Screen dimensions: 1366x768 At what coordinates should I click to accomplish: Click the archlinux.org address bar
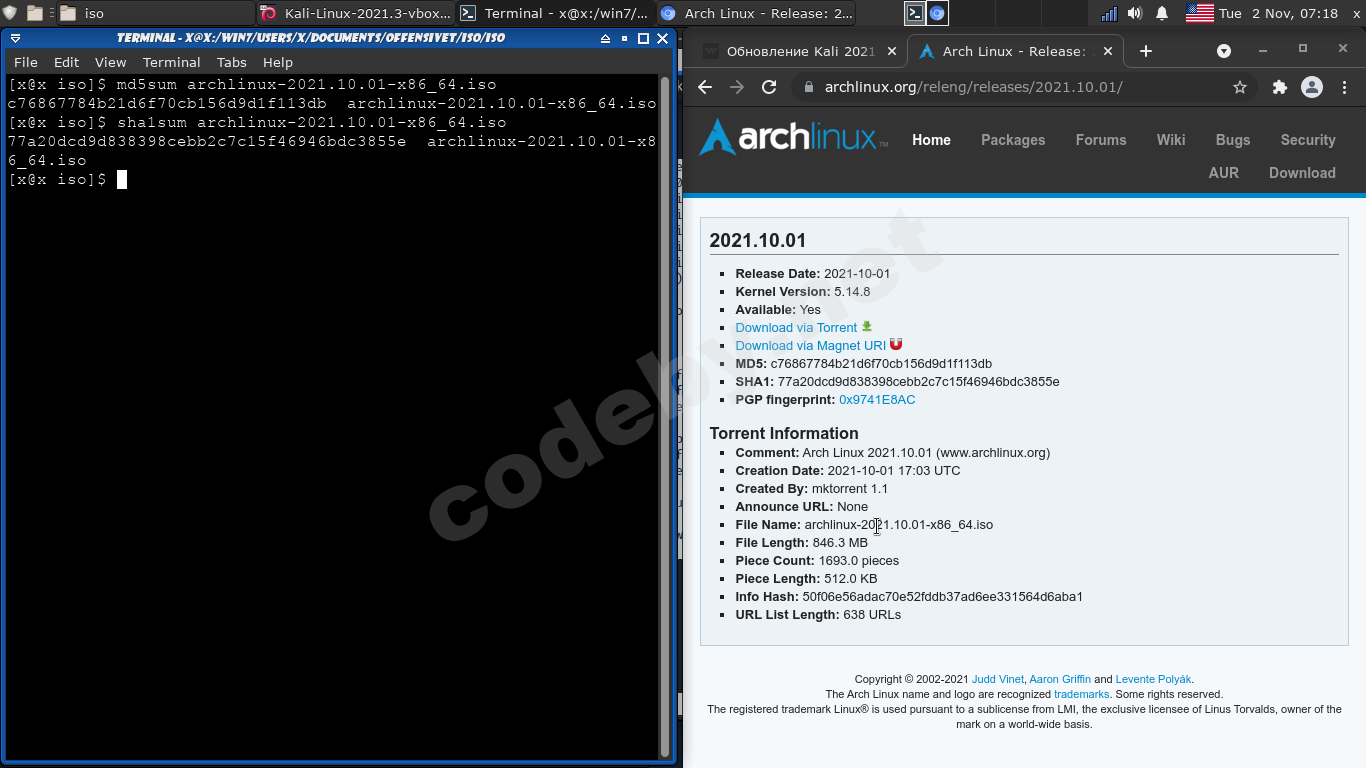pyautogui.click(x=1023, y=87)
